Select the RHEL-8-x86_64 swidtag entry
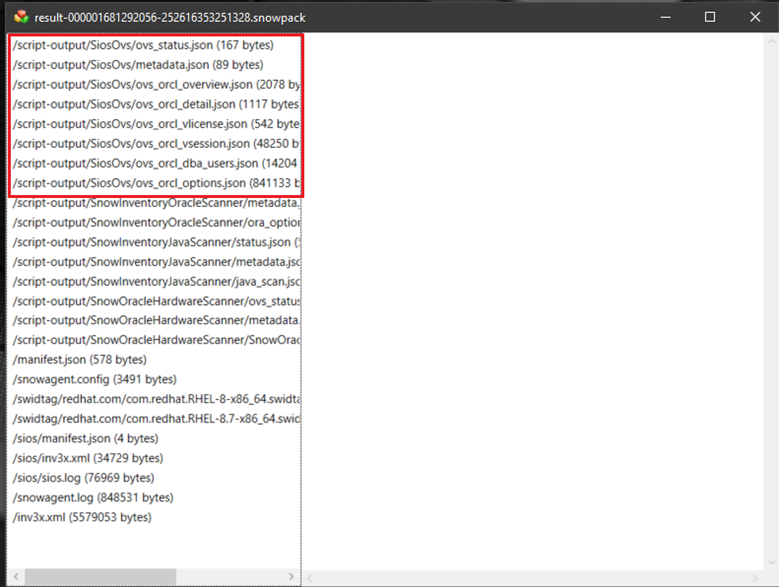Image resolution: width=779 pixels, height=588 pixels. 156,399
